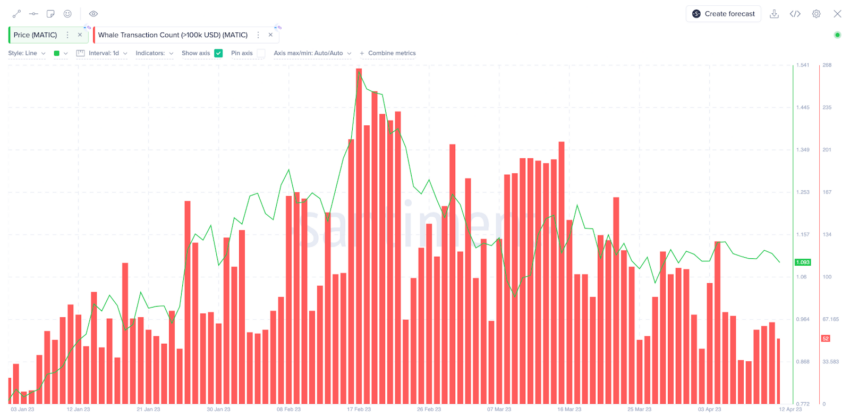Open the embed code icon
The height and width of the screenshot is (416, 850).
[795, 14]
